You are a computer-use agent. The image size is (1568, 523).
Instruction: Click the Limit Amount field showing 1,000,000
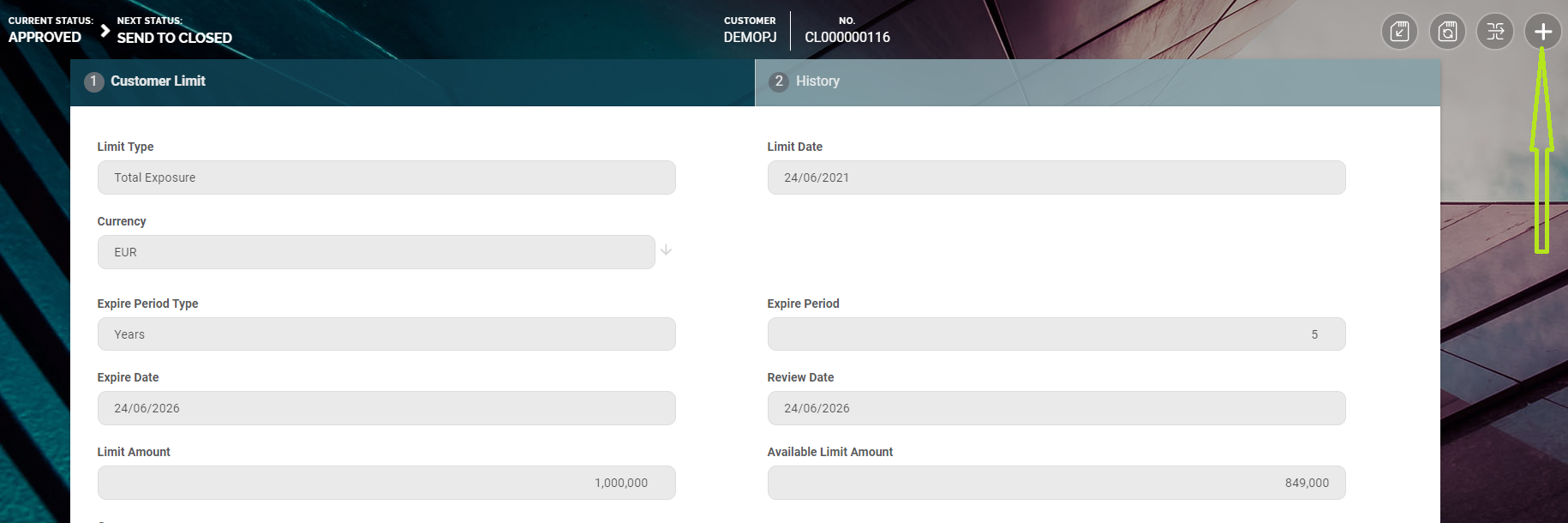[386, 483]
